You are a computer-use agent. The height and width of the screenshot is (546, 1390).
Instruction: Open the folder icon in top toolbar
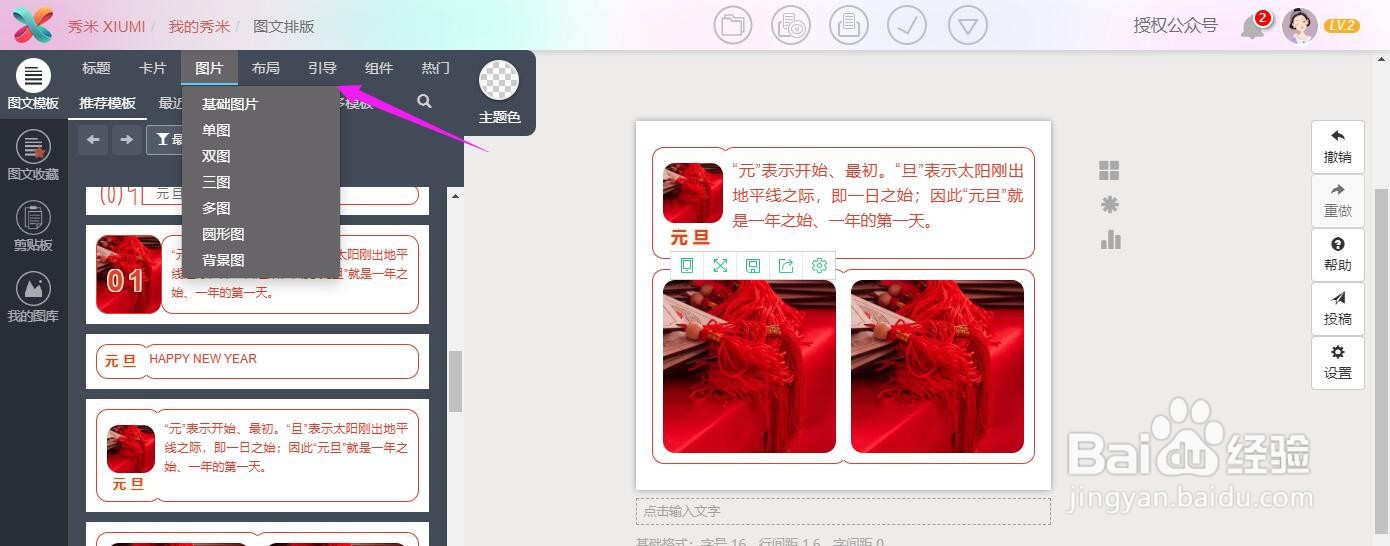point(733,26)
